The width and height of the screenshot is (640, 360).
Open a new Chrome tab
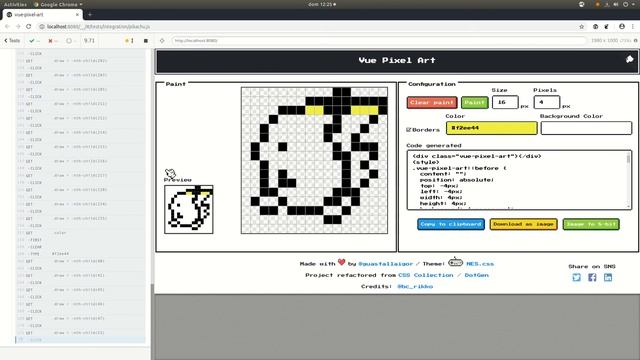pos(90,14)
